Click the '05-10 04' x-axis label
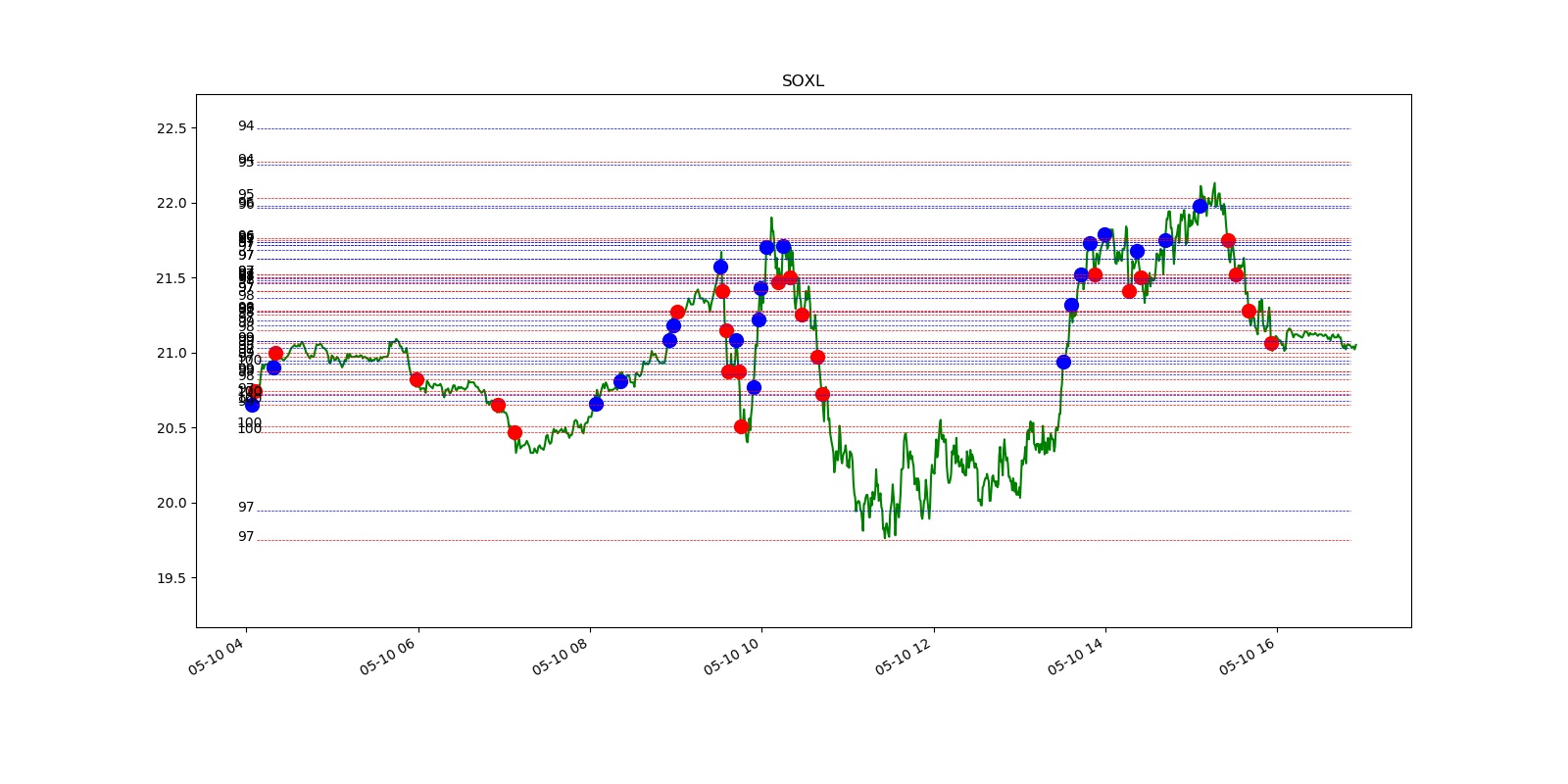 (217, 656)
